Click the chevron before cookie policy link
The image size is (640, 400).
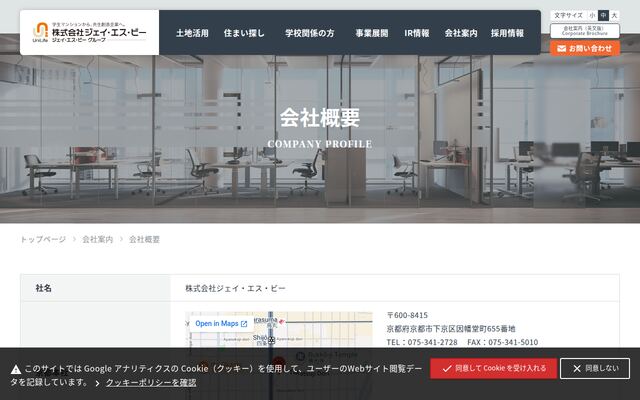(98, 383)
